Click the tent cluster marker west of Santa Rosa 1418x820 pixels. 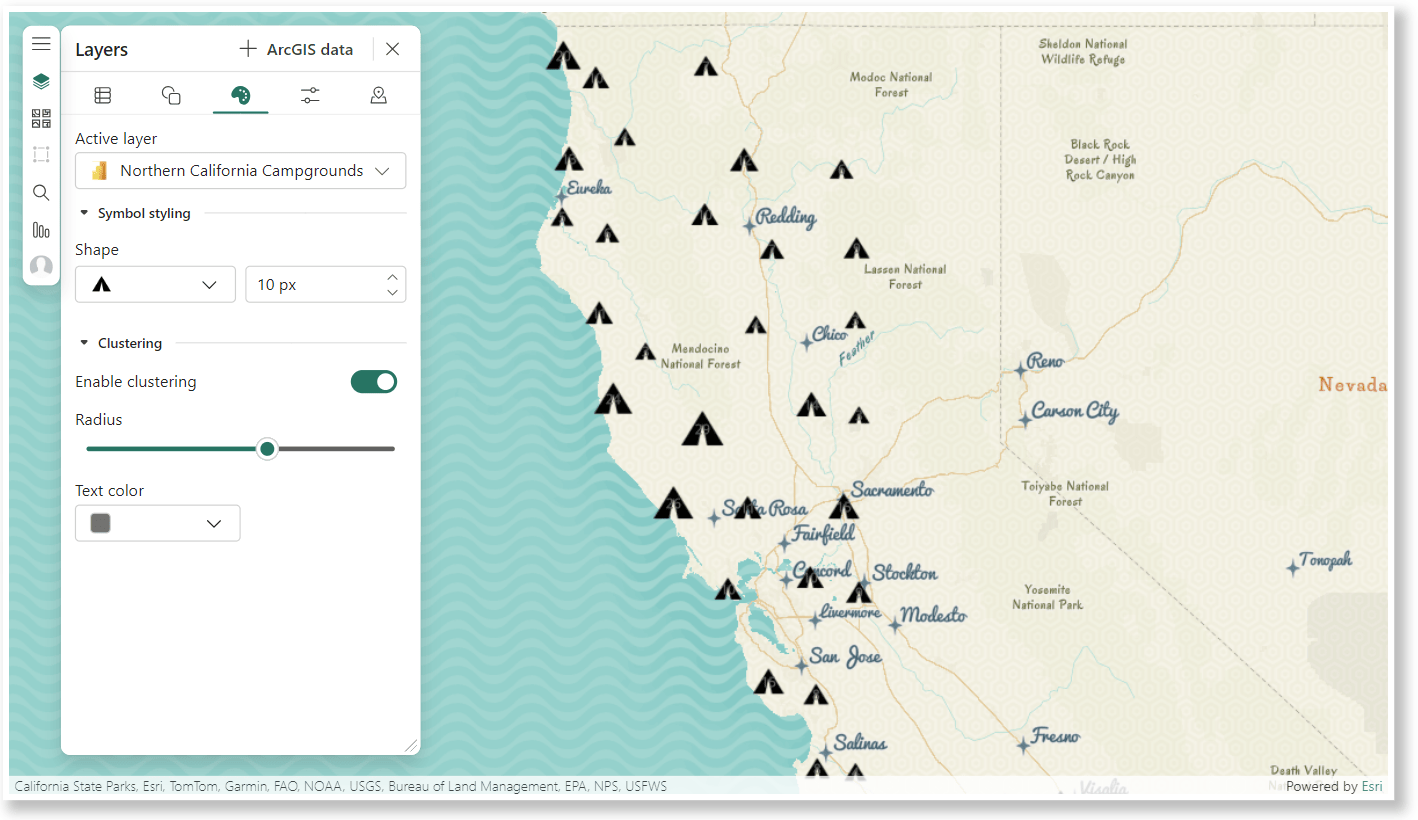[674, 502]
